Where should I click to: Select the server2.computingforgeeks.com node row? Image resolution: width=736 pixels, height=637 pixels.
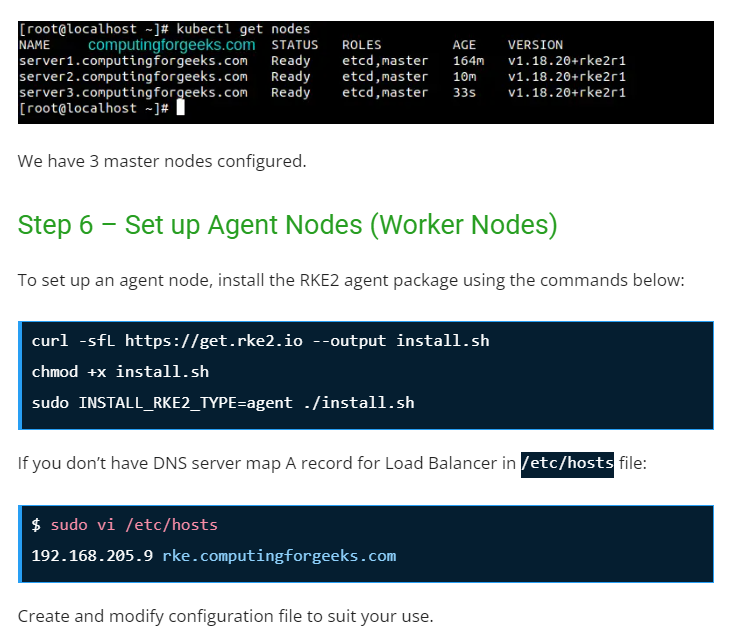click(x=132, y=76)
